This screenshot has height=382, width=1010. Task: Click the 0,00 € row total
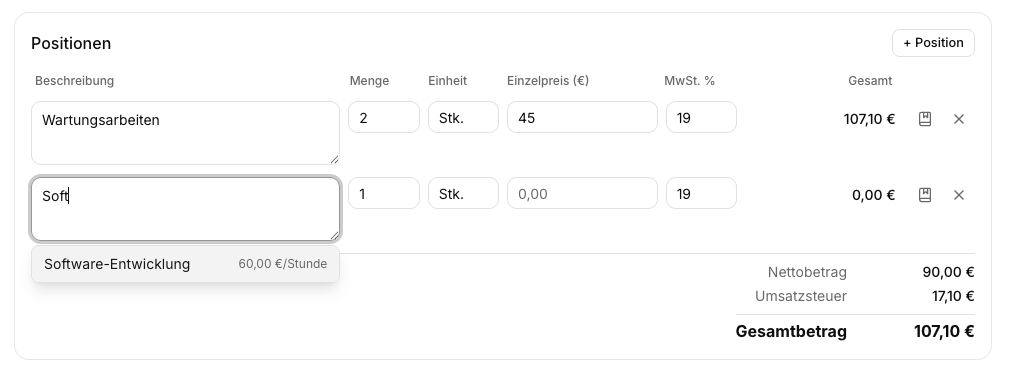[873, 195]
